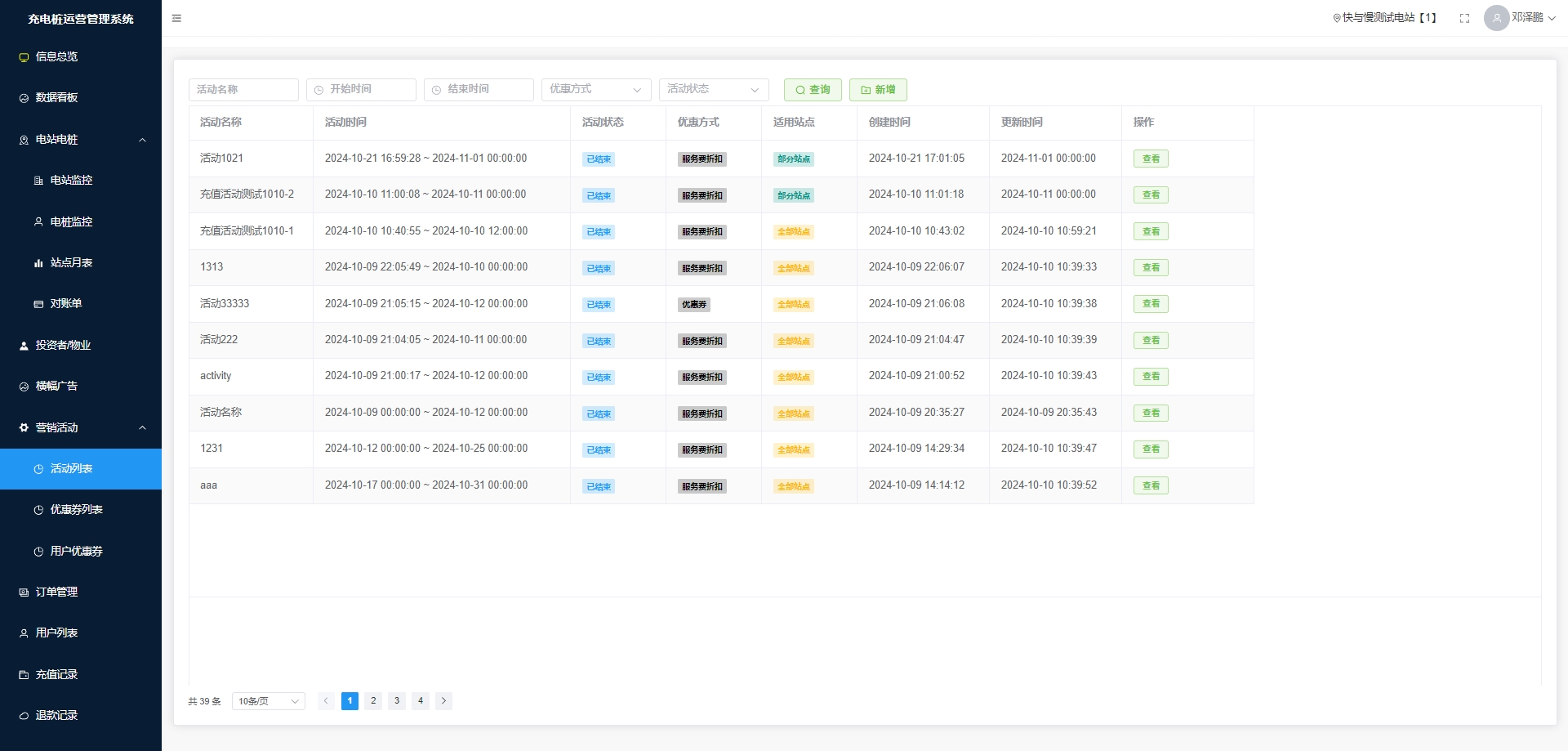Click 全部站点 tag in 1313 row
This screenshot has width=1568, height=751.
pos(794,268)
